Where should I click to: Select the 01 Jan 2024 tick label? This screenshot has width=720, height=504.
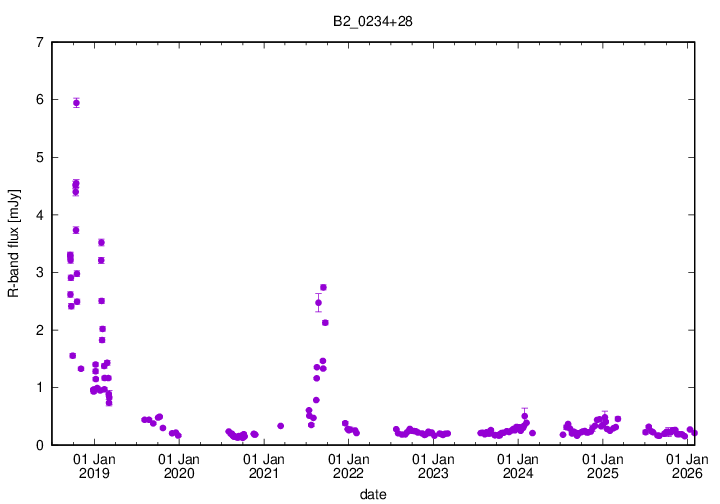(518, 465)
